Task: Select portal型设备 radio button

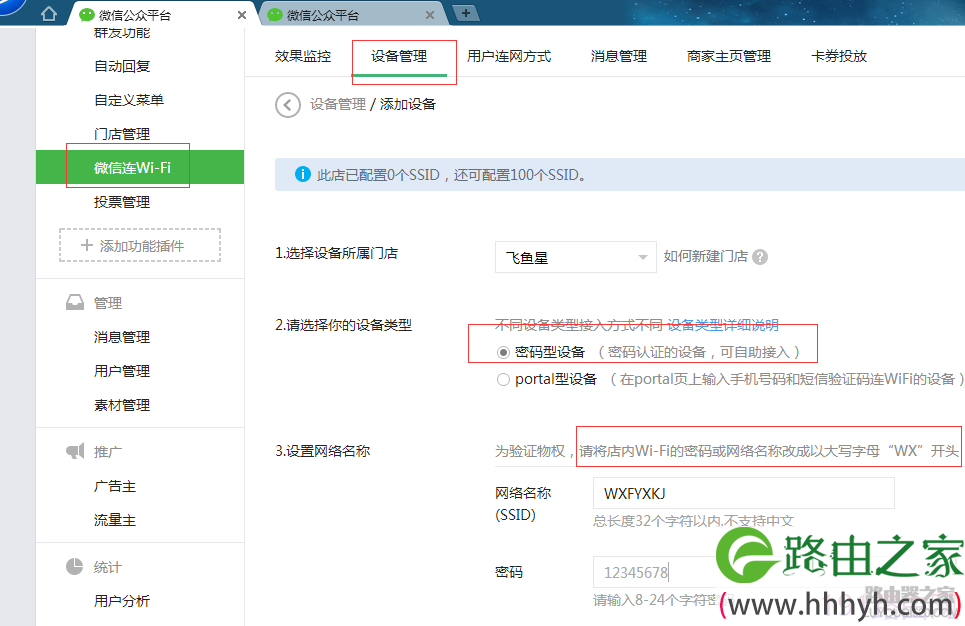Action: pos(503,380)
